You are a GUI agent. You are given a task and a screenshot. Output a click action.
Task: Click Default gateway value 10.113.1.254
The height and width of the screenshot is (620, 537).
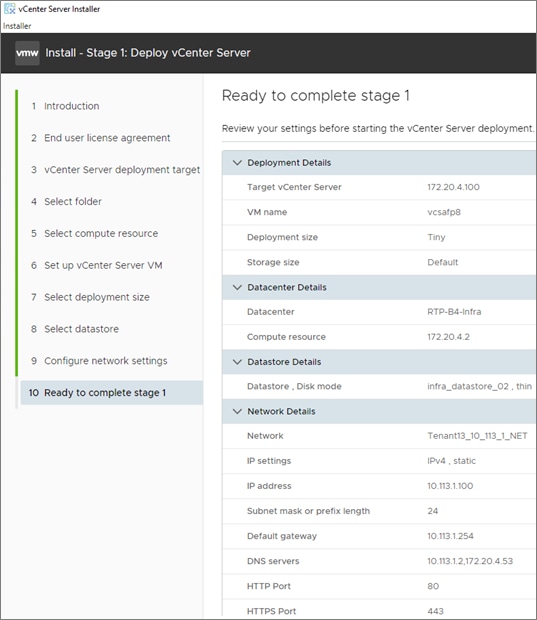[x=450, y=536]
